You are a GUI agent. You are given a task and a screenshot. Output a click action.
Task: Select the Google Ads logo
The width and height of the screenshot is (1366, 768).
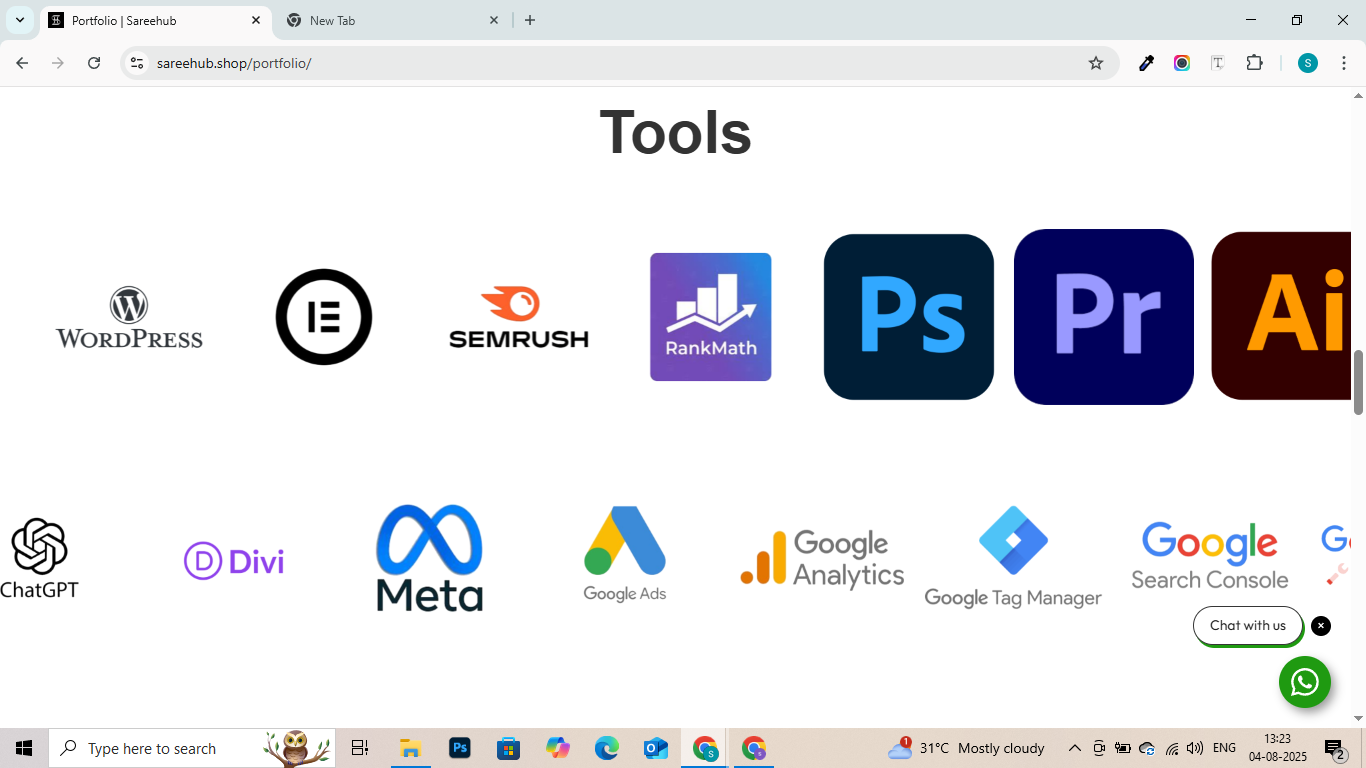(x=625, y=554)
